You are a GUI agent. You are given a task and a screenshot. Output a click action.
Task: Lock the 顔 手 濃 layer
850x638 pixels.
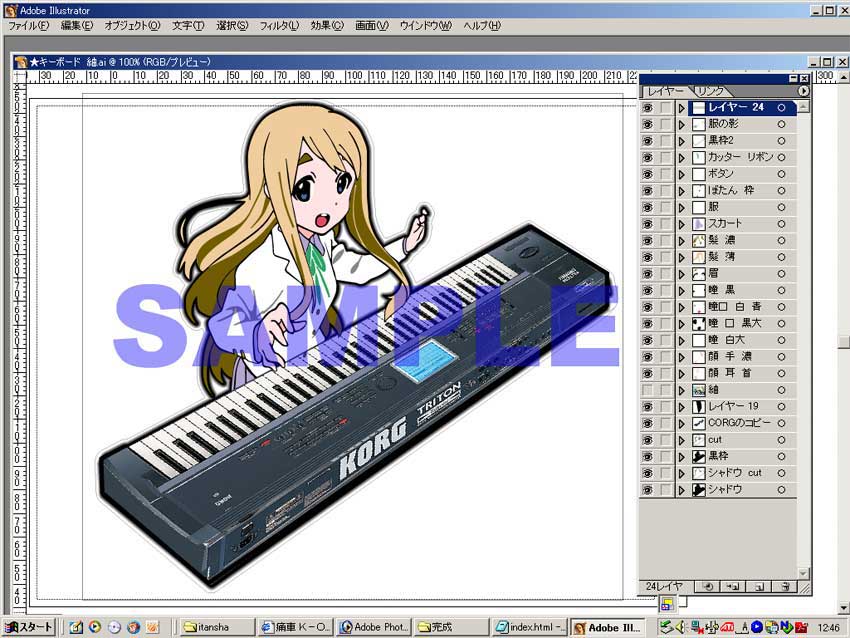tap(665, 357)
